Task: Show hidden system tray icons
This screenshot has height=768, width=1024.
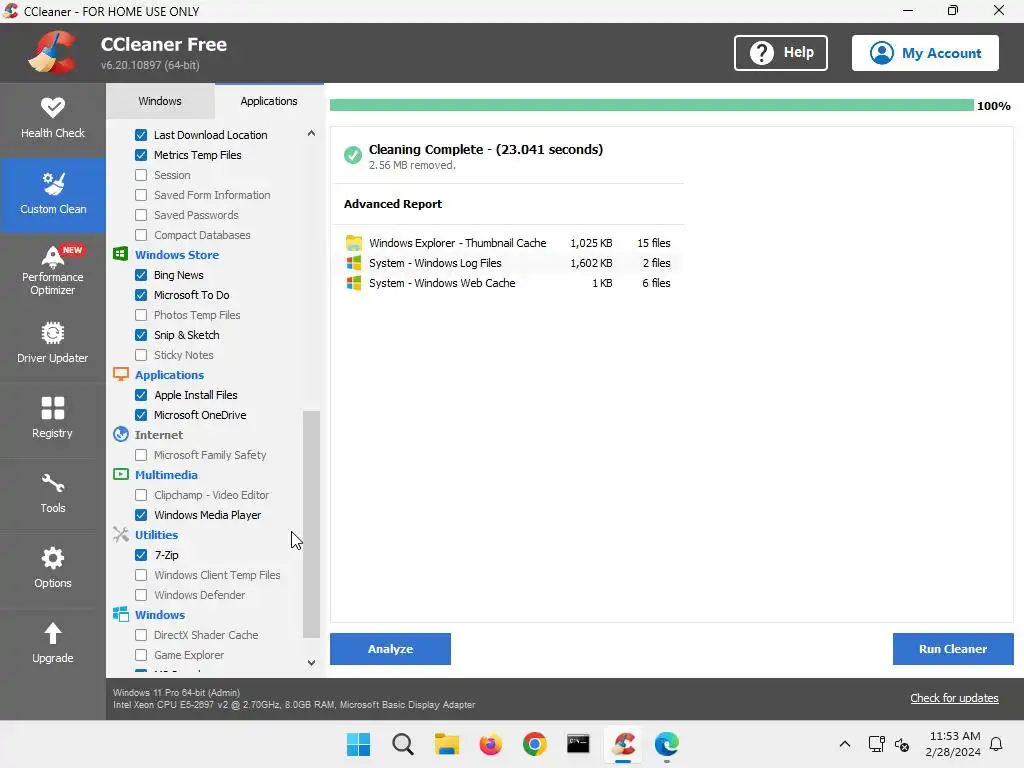Action: [x=844, y=744]
